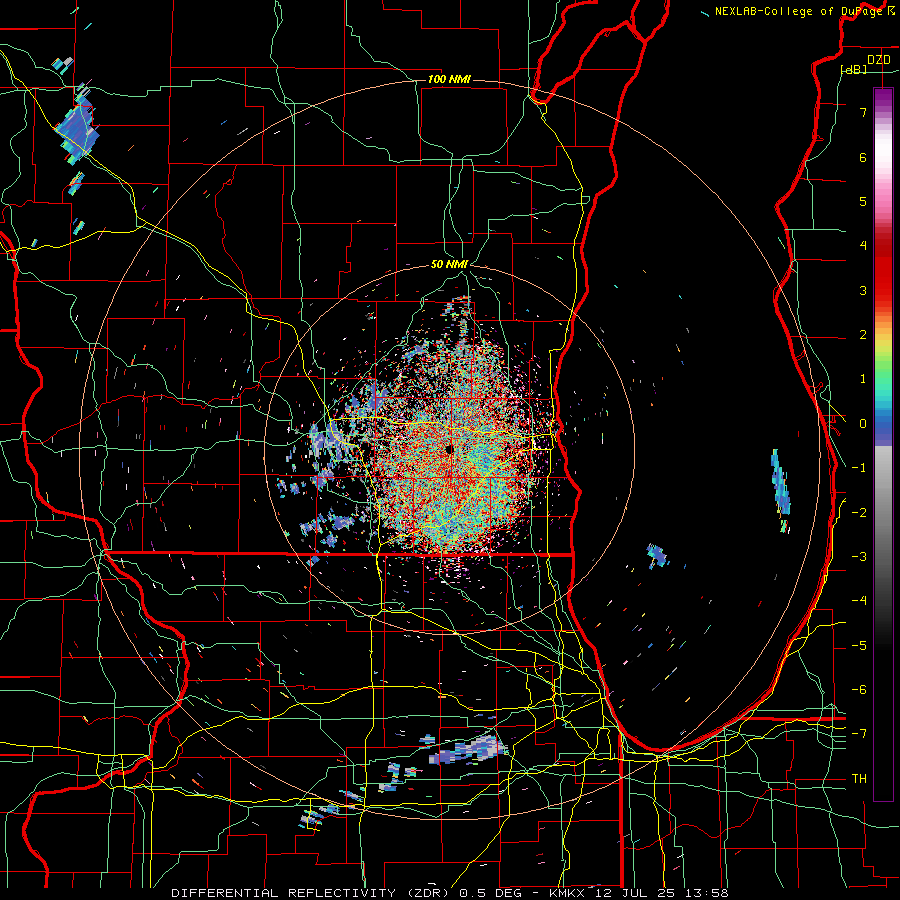Image resolution: width=900 pixels, height=900 pixels.
Task: Click the 7 value on the ZDR scale
Action: point(863,112)
